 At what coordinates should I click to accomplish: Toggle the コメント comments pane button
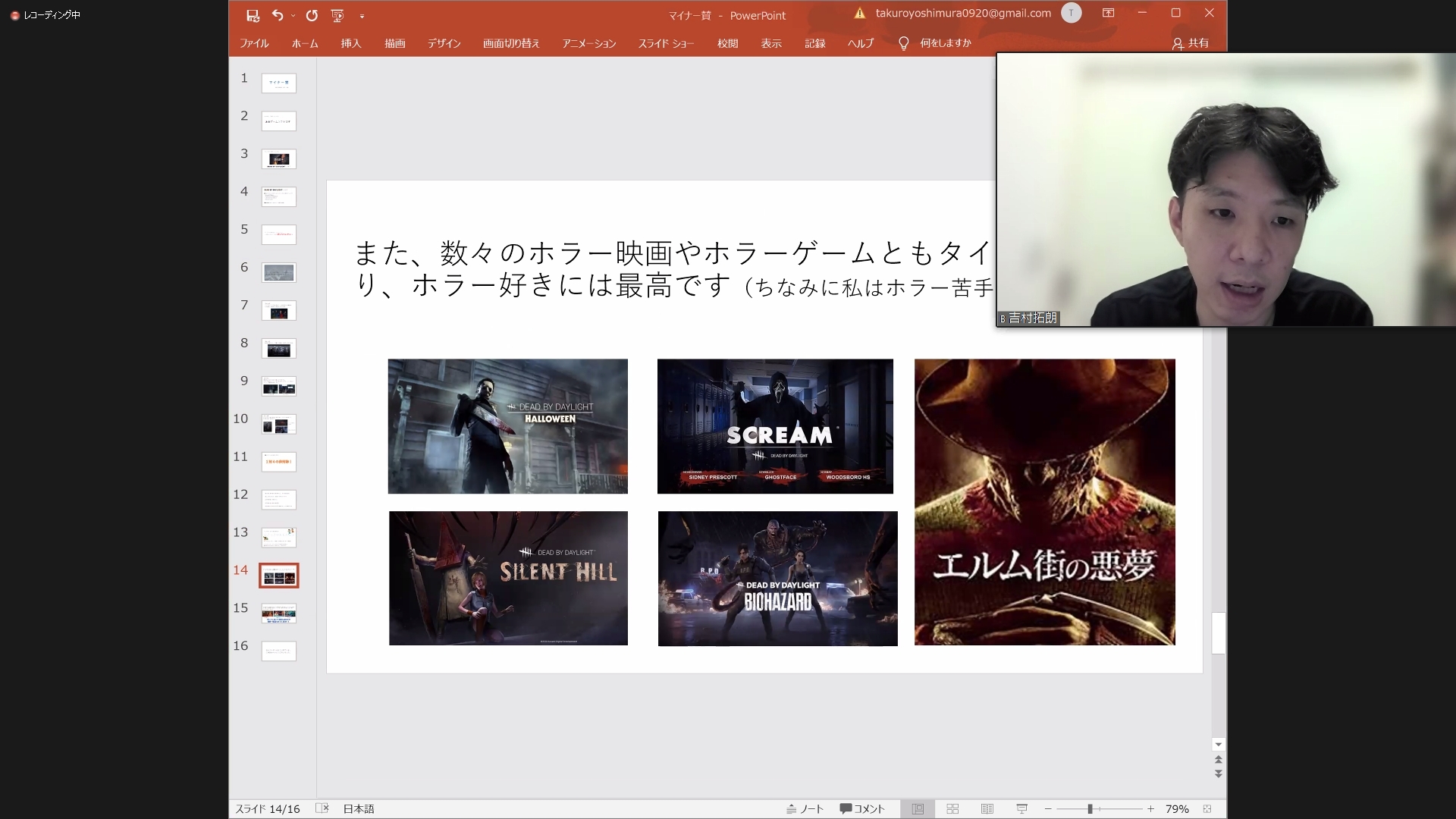pyautogui.click(x=862, y=808)
